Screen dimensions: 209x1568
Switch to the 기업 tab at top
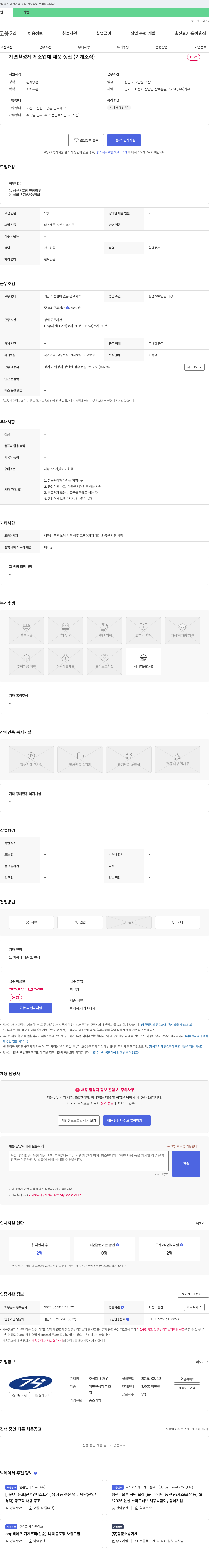point(26,12)
